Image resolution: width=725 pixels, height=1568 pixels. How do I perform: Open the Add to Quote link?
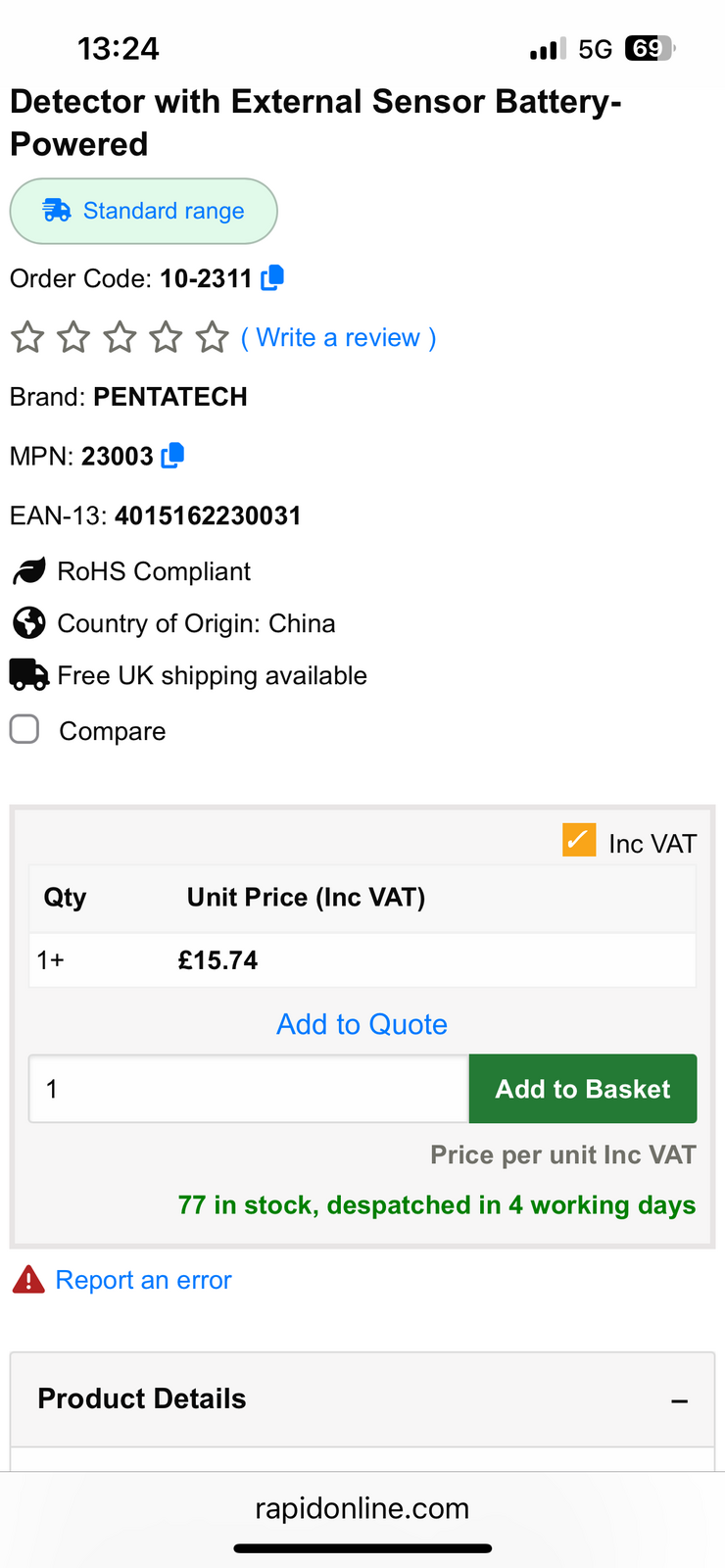pos(362,1024)
